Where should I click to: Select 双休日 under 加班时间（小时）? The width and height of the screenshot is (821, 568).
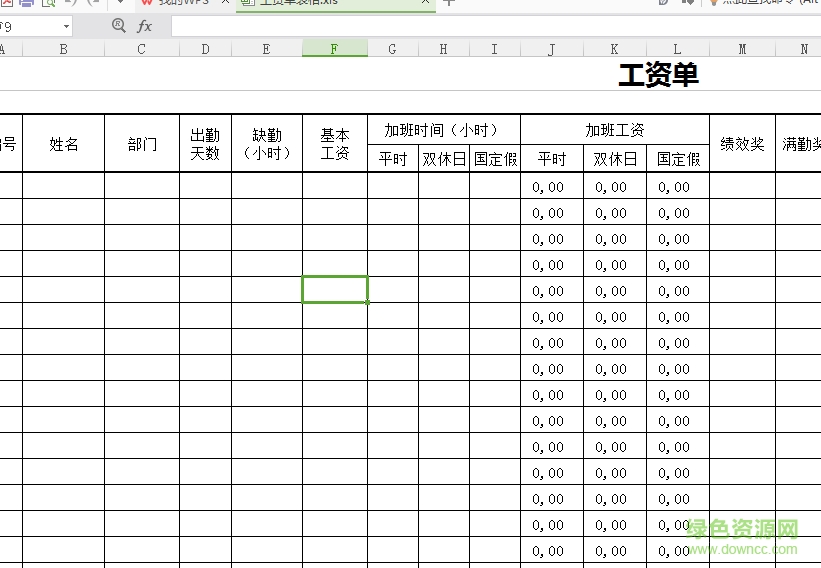tap(443, 159)
